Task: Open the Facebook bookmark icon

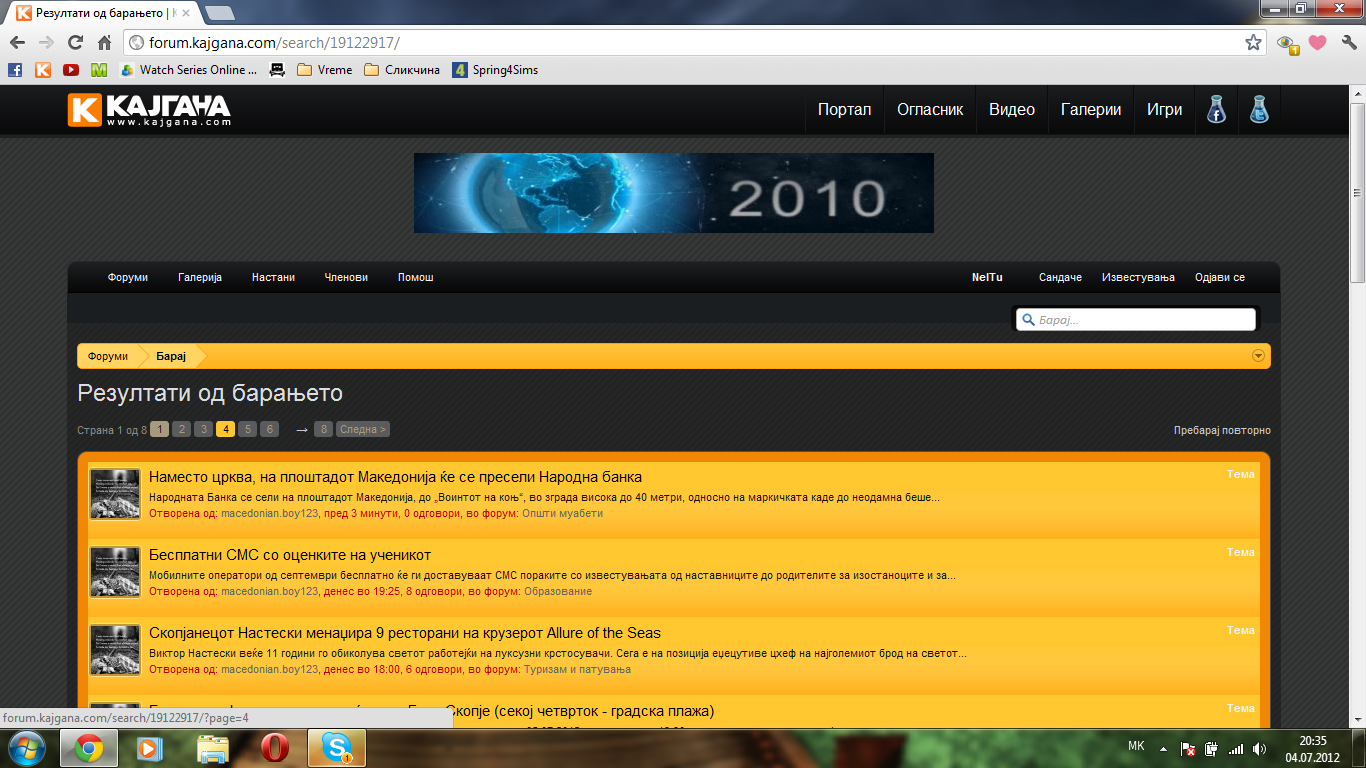Action: 15,70
